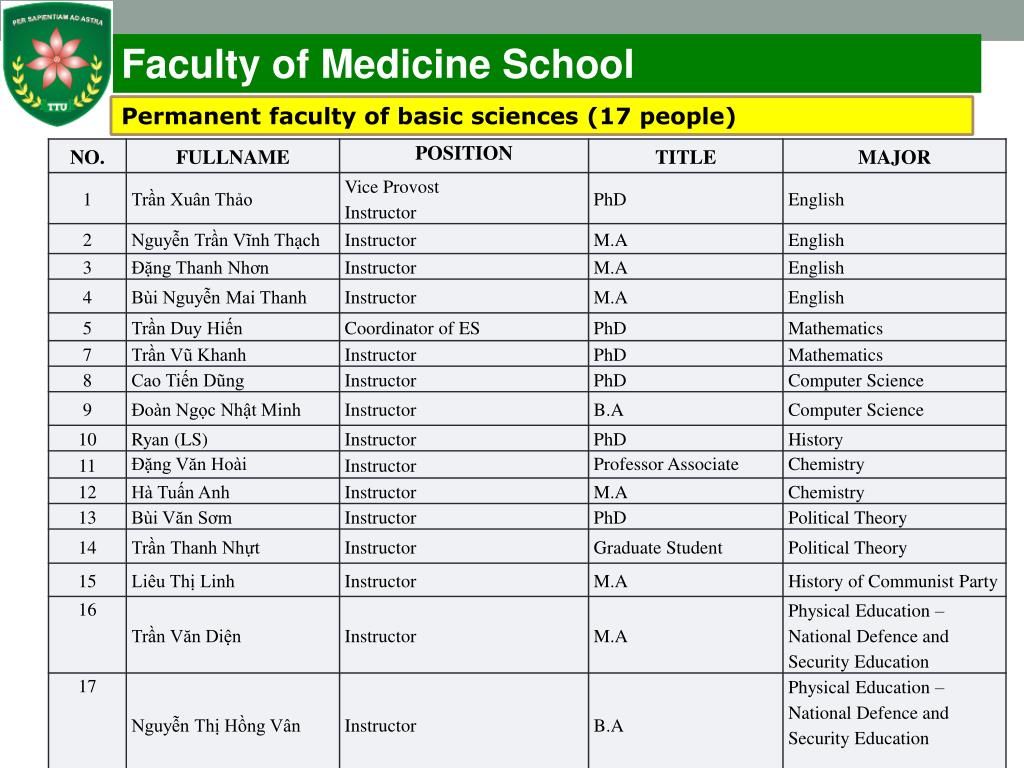Select the name 'Trần Văn Diện'

coord(186,636)
